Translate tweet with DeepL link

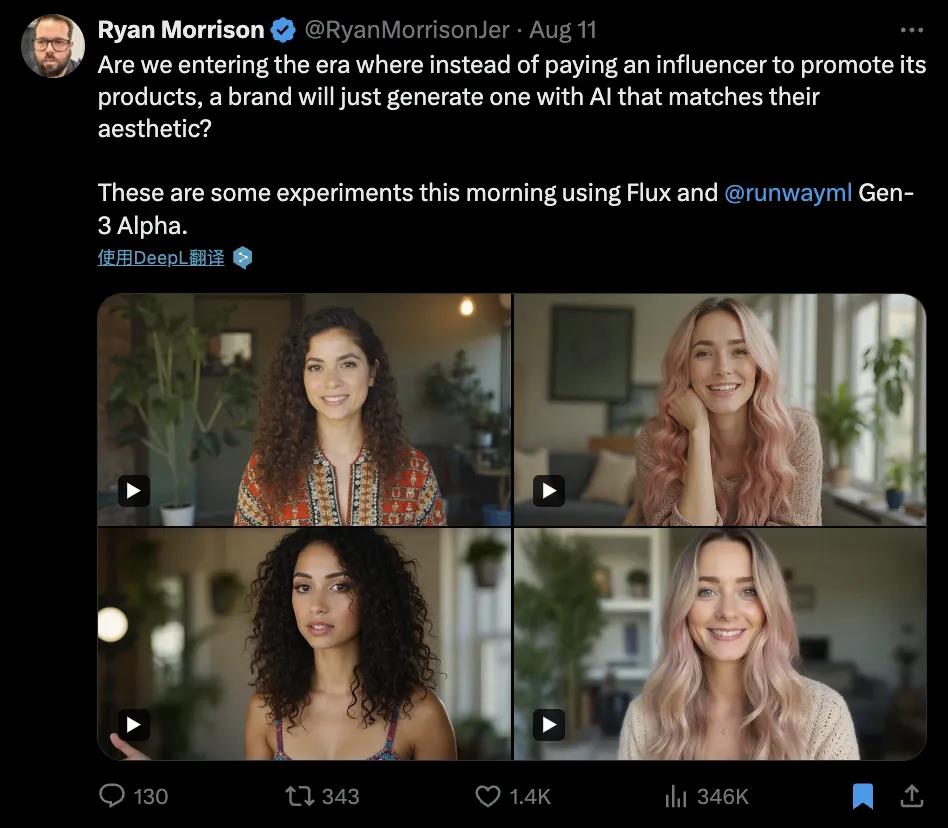(x=161, y=258)
